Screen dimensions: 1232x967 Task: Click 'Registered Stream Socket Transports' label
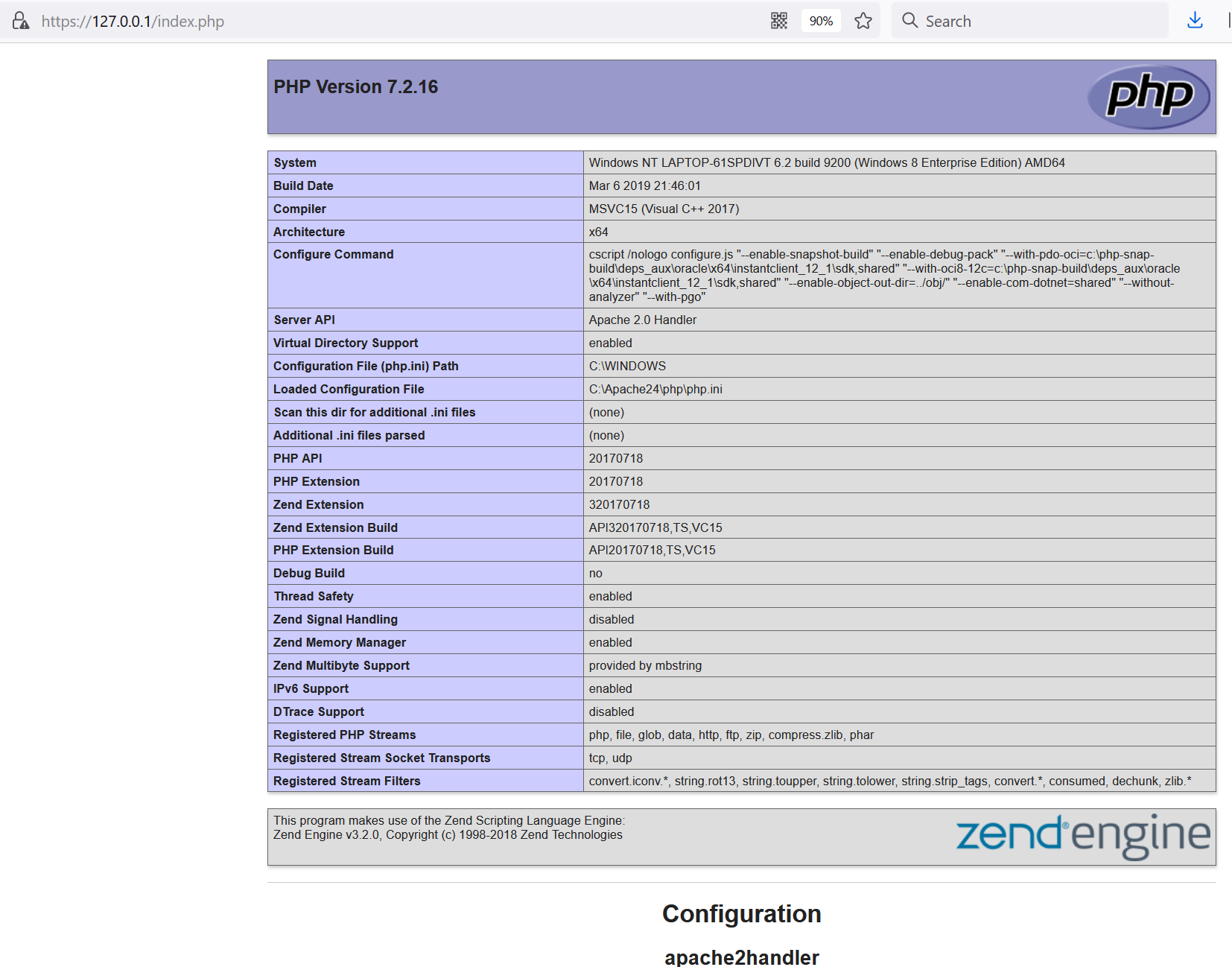pos(382,758)
